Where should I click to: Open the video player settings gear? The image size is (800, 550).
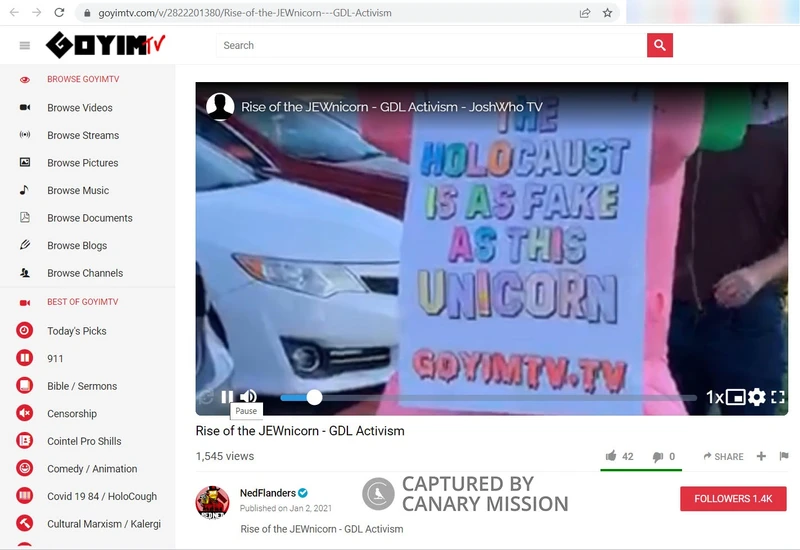tap(757, 397)
